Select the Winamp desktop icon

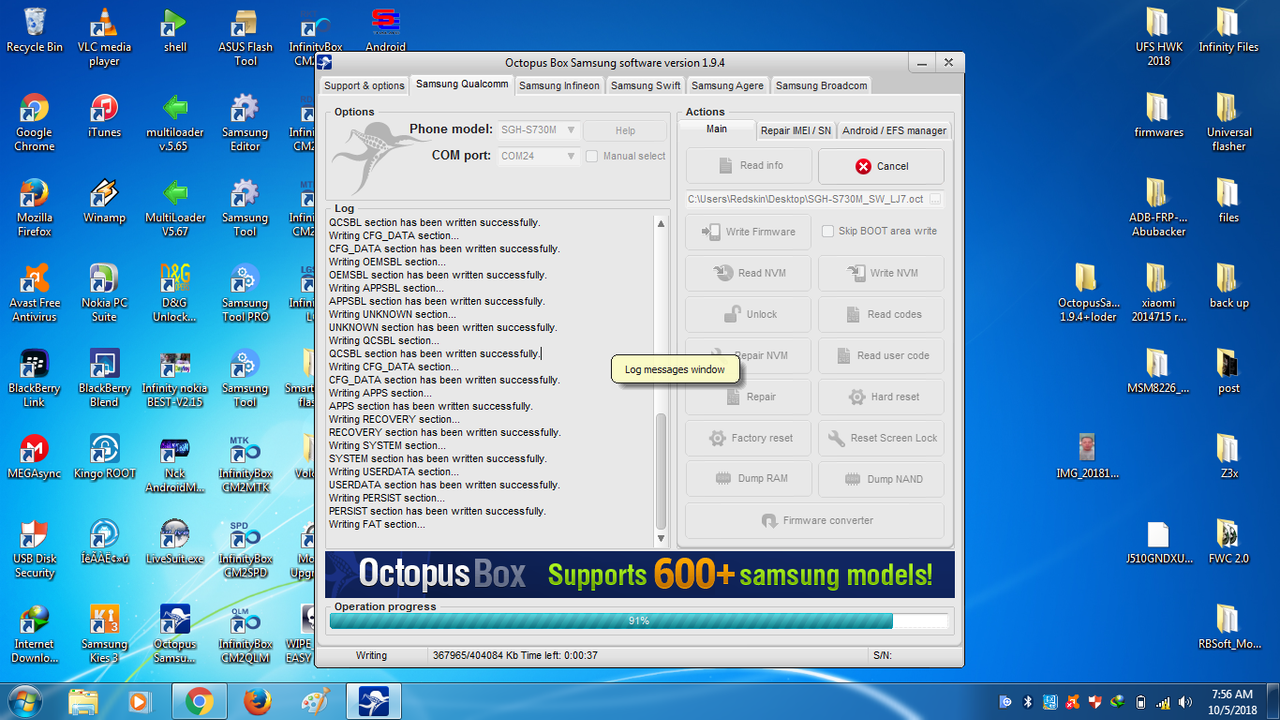(104, 201)
